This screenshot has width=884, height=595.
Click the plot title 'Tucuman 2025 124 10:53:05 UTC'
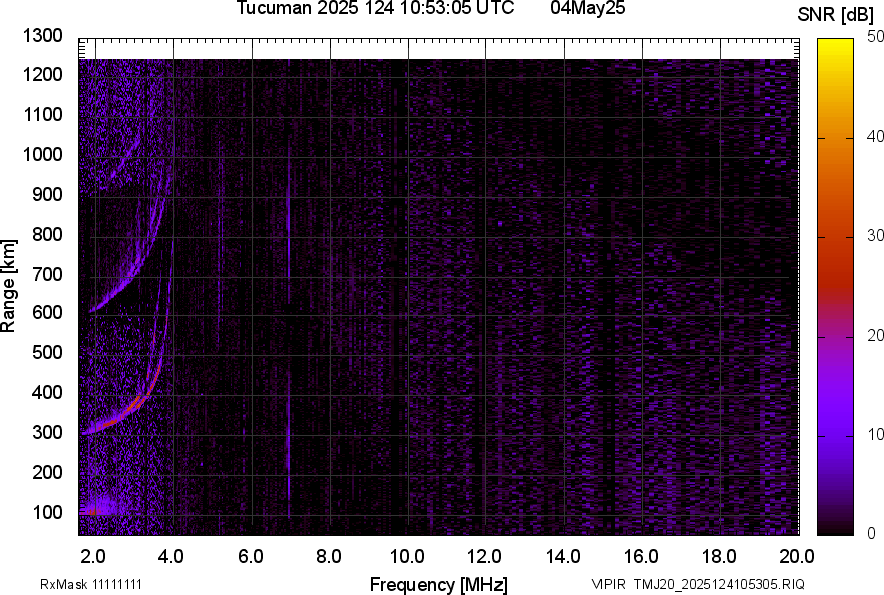point(375,9)
